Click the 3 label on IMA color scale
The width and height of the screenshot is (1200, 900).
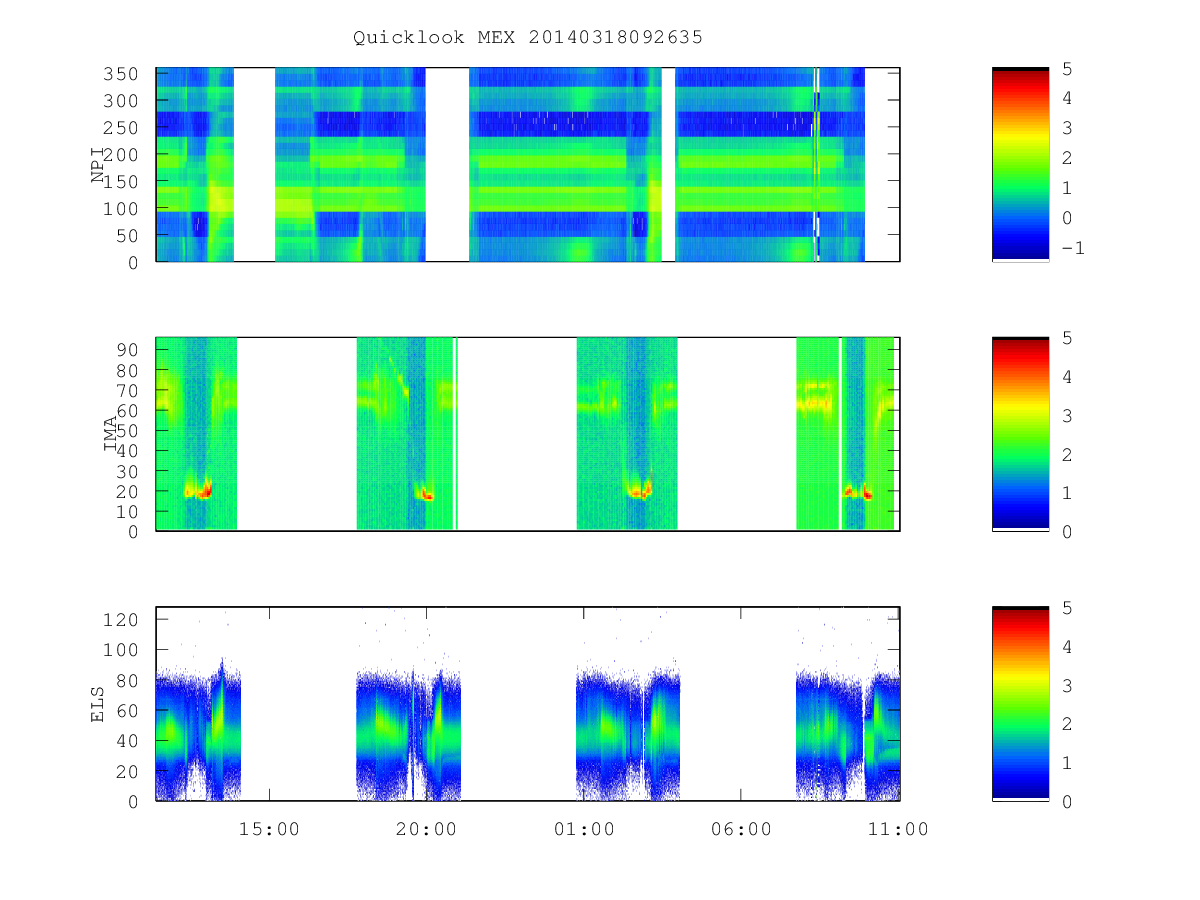click(1067, 415)
